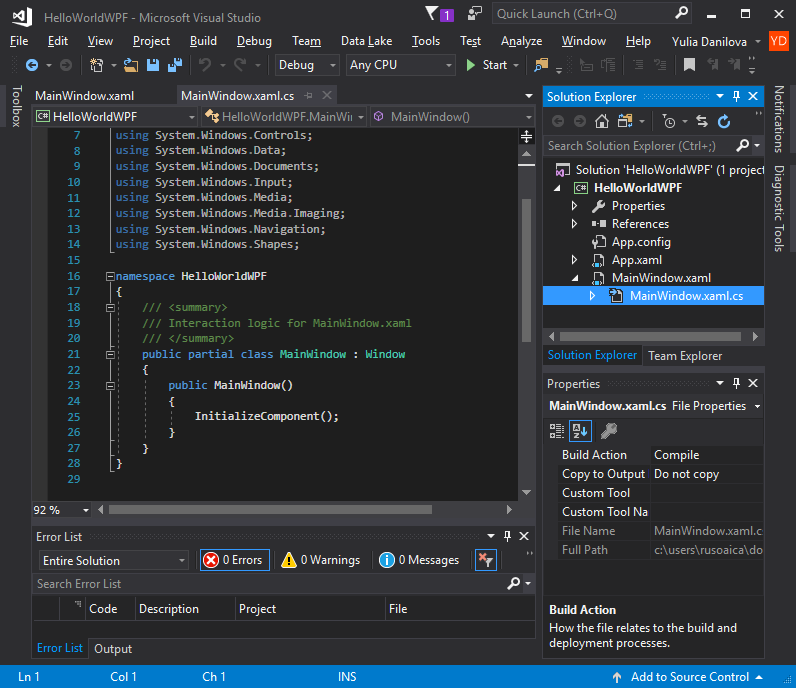796x688 pixels.
Task: Click the Home icon in Solution Explorer
Action: tap(602, 121)
